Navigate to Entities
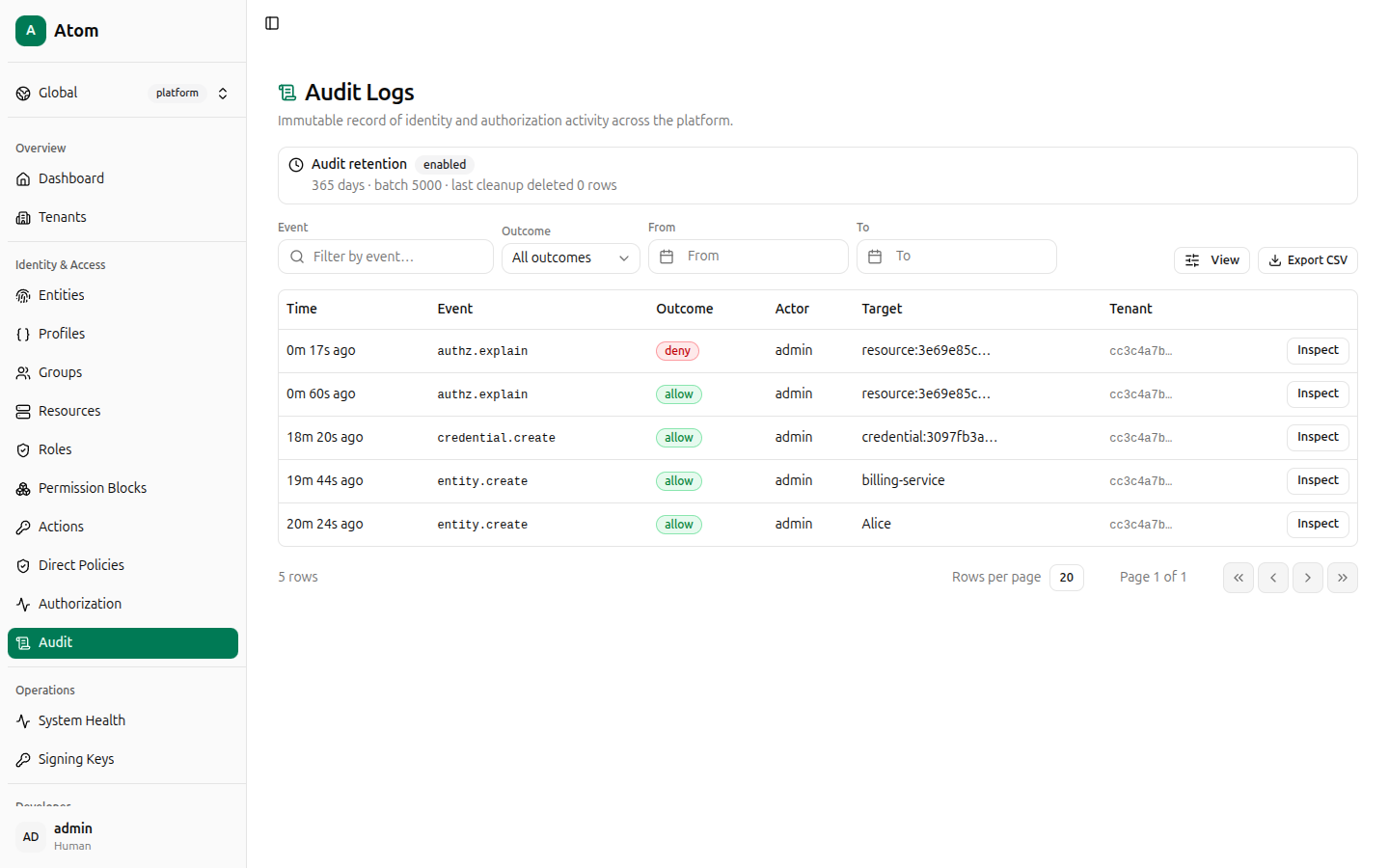The image size is (1389, 868). tap(123, 296)
